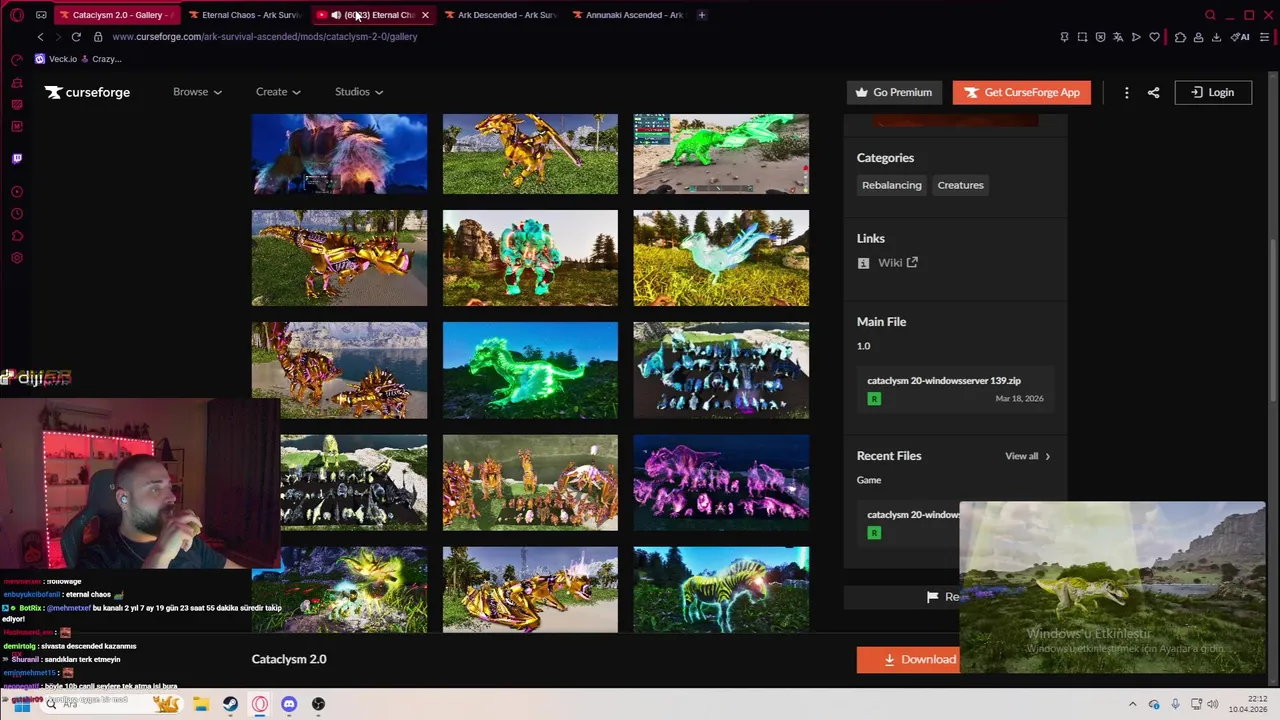Open a new tab with the plus button

point(701,15)
